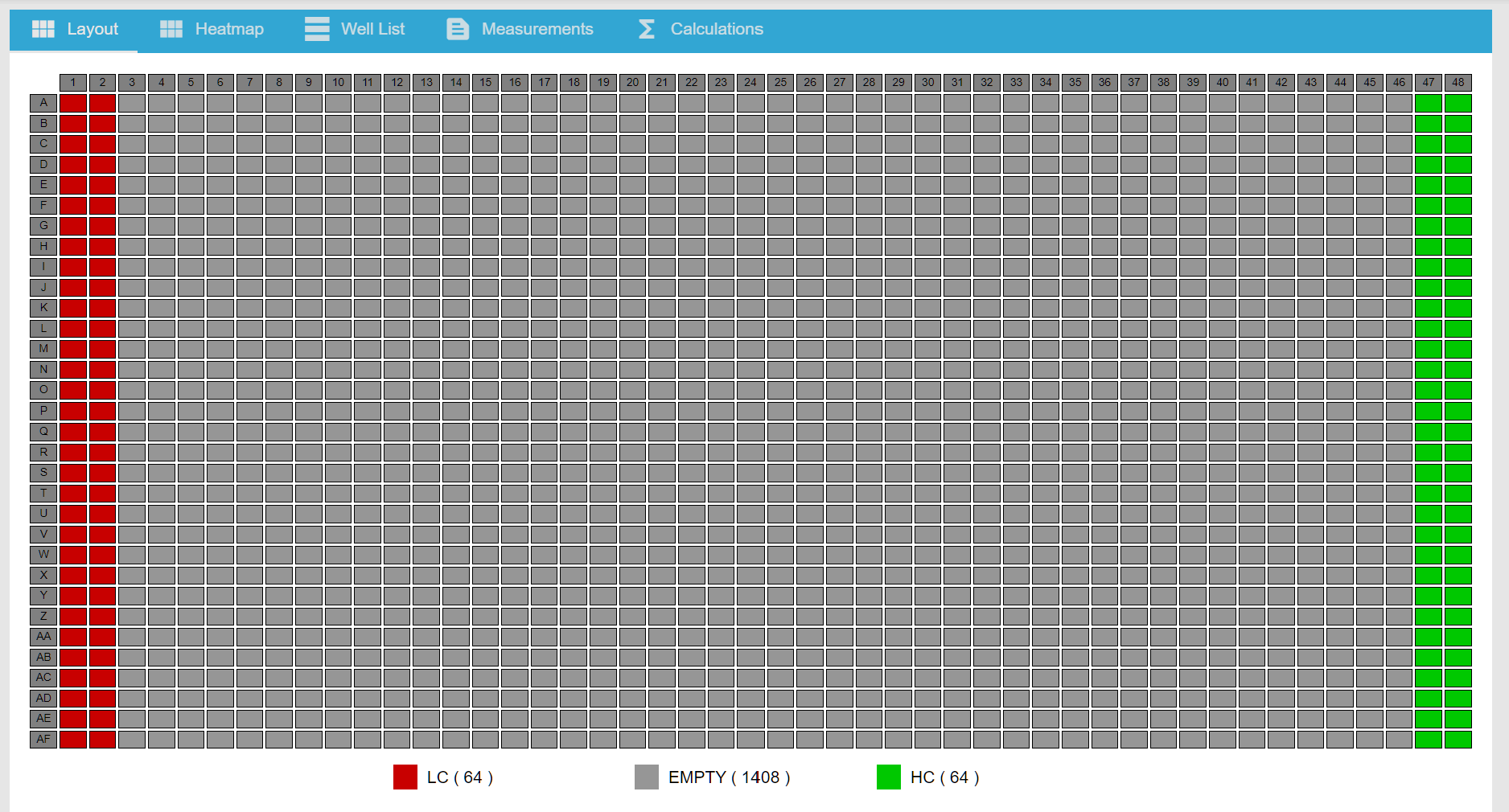Click the red LC legend swatch
The height and width of the screenshot is (812, 1509).
(405, 777)
